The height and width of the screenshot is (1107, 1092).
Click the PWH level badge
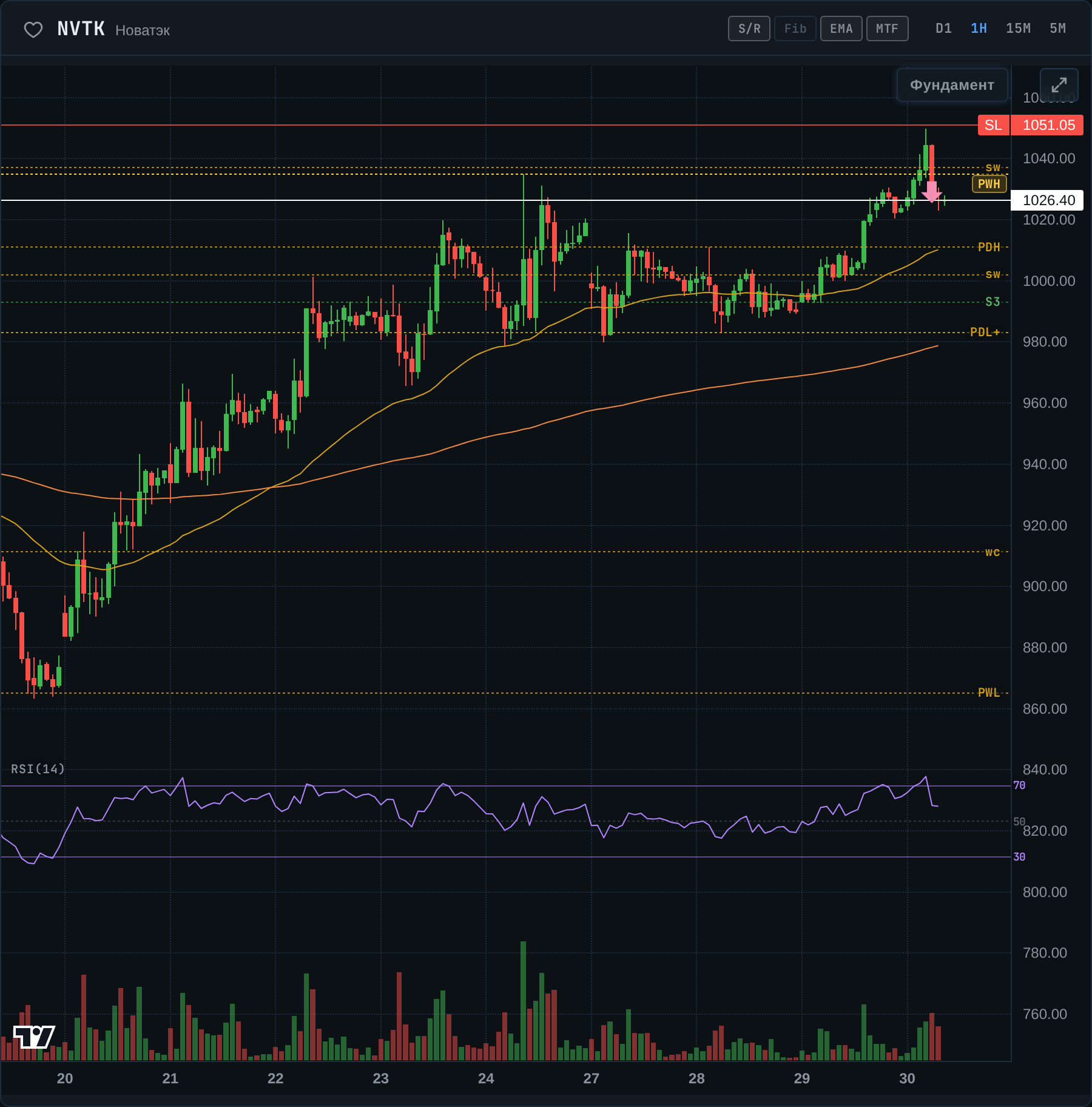click(989, 184)
